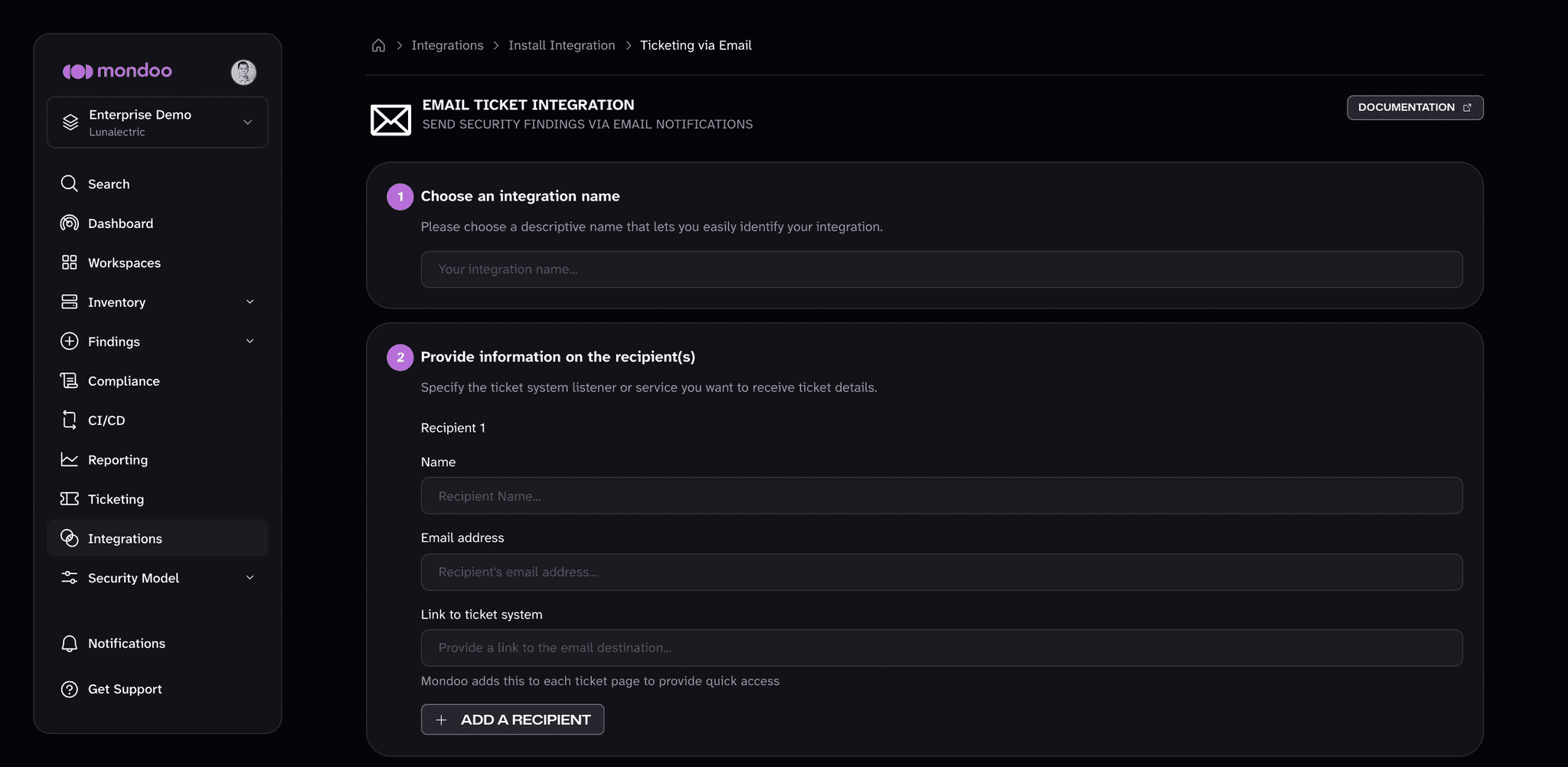Click the Ticketing ticket icon
Image resolution: width=1568 pixels, height=767 pixels.
tap(69, 499)
